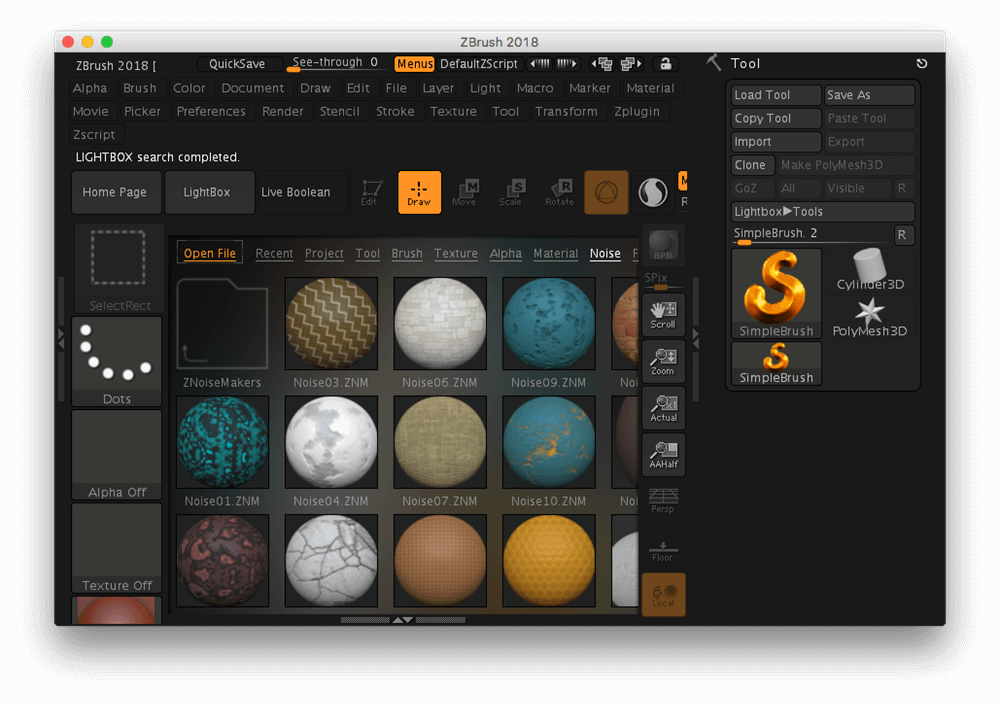Click the orange Gizmo 3D icon

(606, 192)
